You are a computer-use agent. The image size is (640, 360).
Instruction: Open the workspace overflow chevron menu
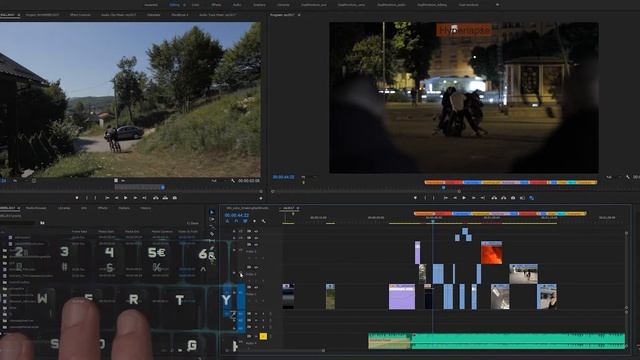click(x=497, y=4)
